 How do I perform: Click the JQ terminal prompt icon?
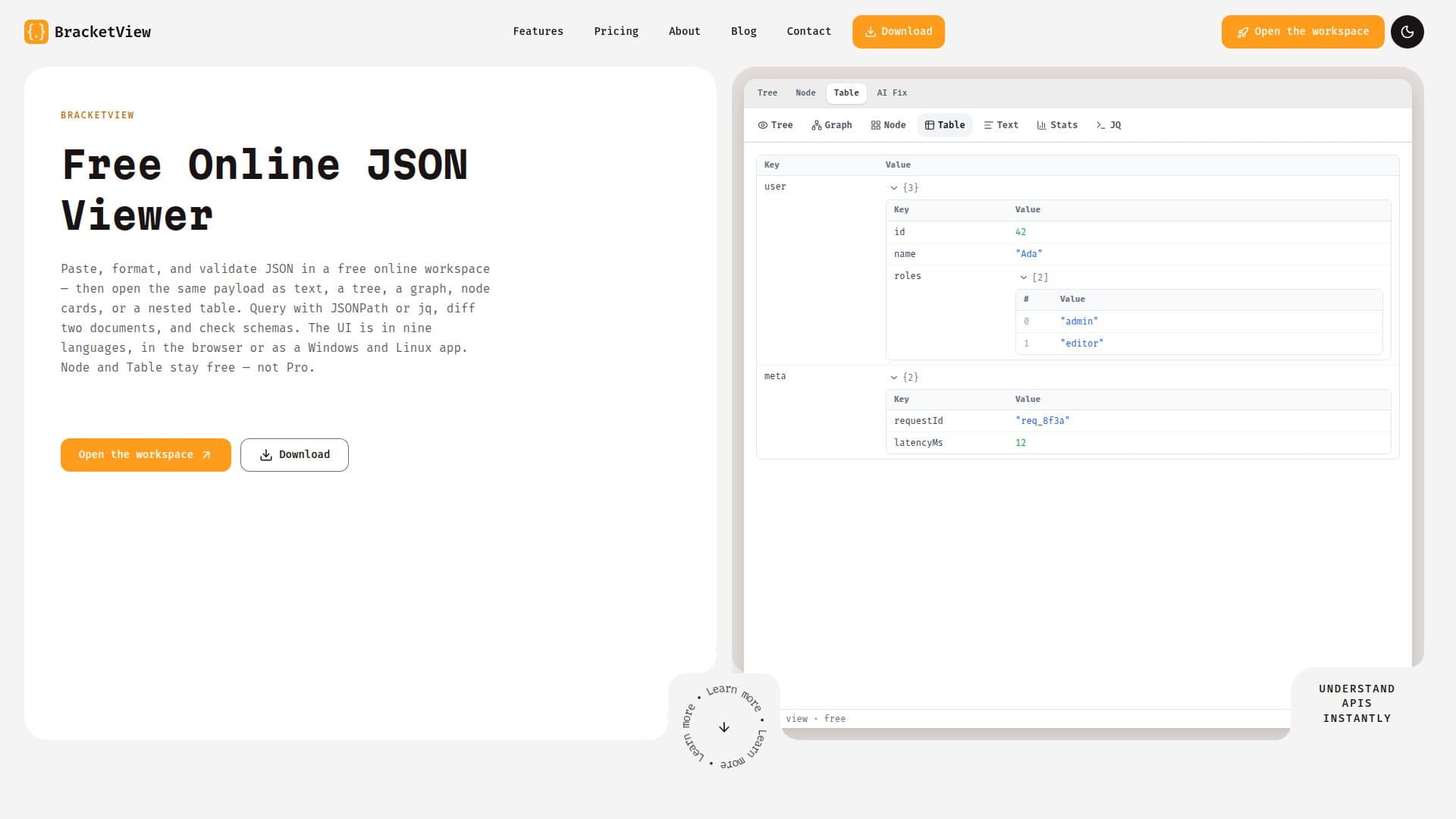(1100, 125)
